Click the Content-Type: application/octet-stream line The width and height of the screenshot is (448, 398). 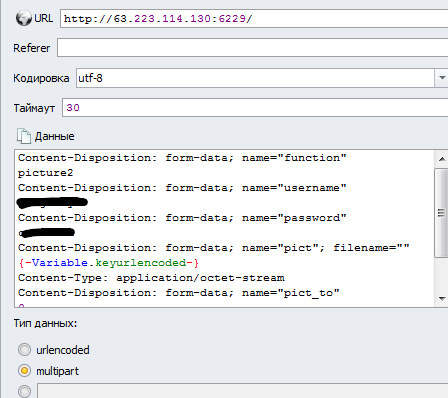(151, 278)
